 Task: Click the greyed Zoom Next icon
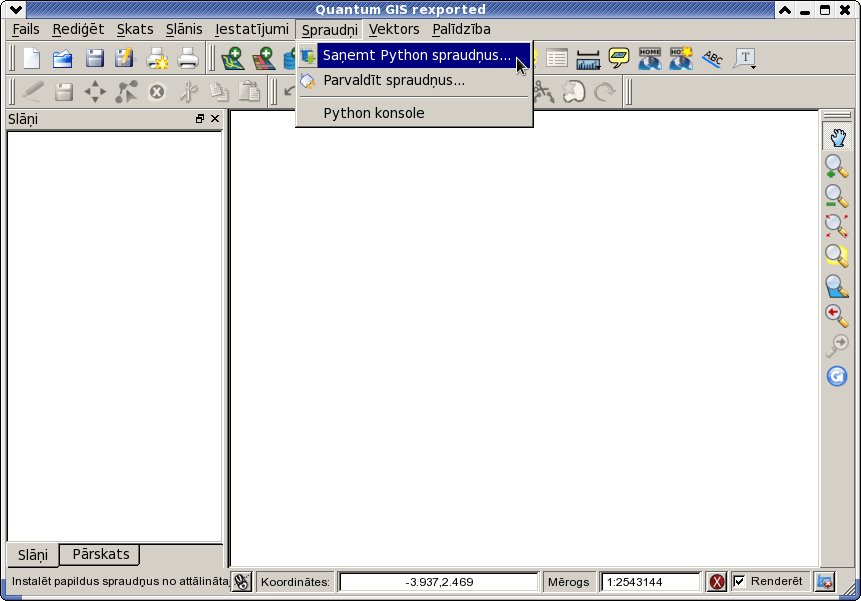pyautogui.click(x=837, y=346)
